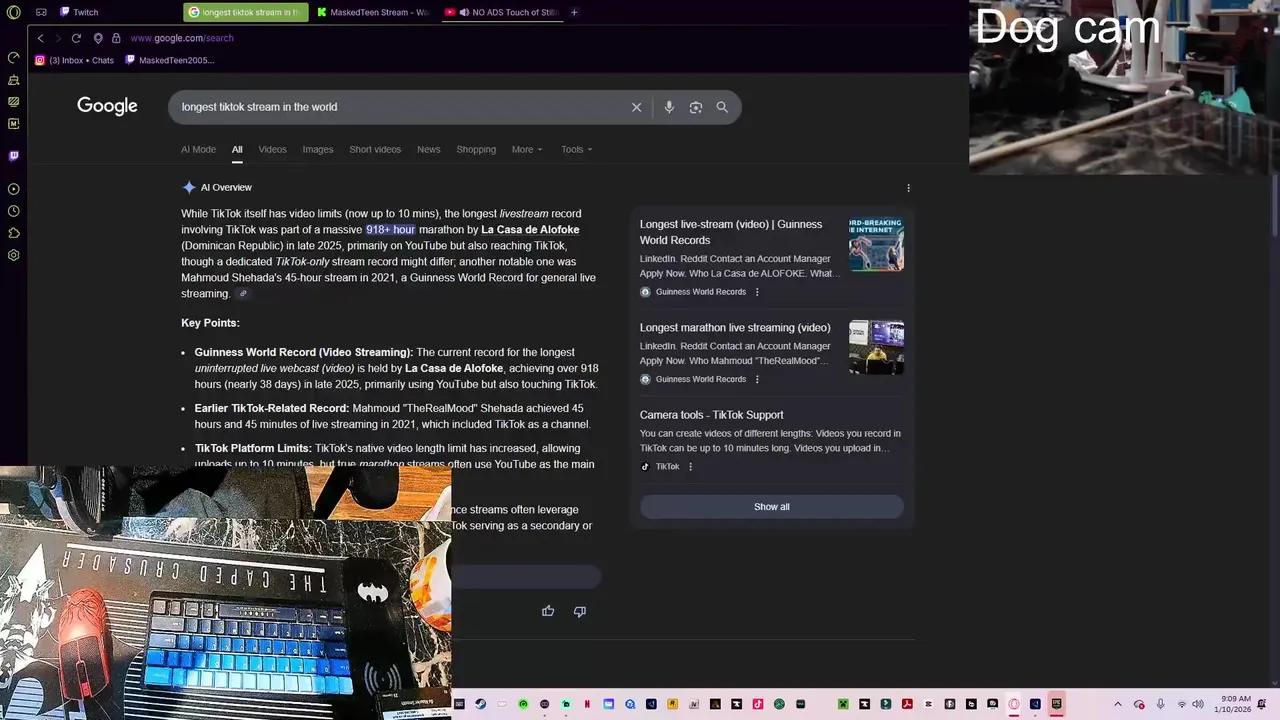The height and width of the screenshot is (720, 1280).
Task: Show News search results
Action: (x=429, y=149)
